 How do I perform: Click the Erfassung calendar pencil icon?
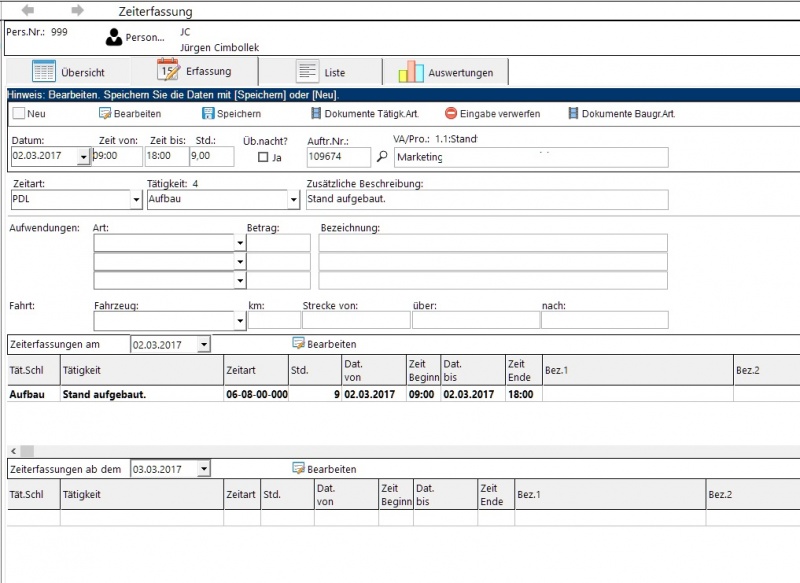coord(168,70)
